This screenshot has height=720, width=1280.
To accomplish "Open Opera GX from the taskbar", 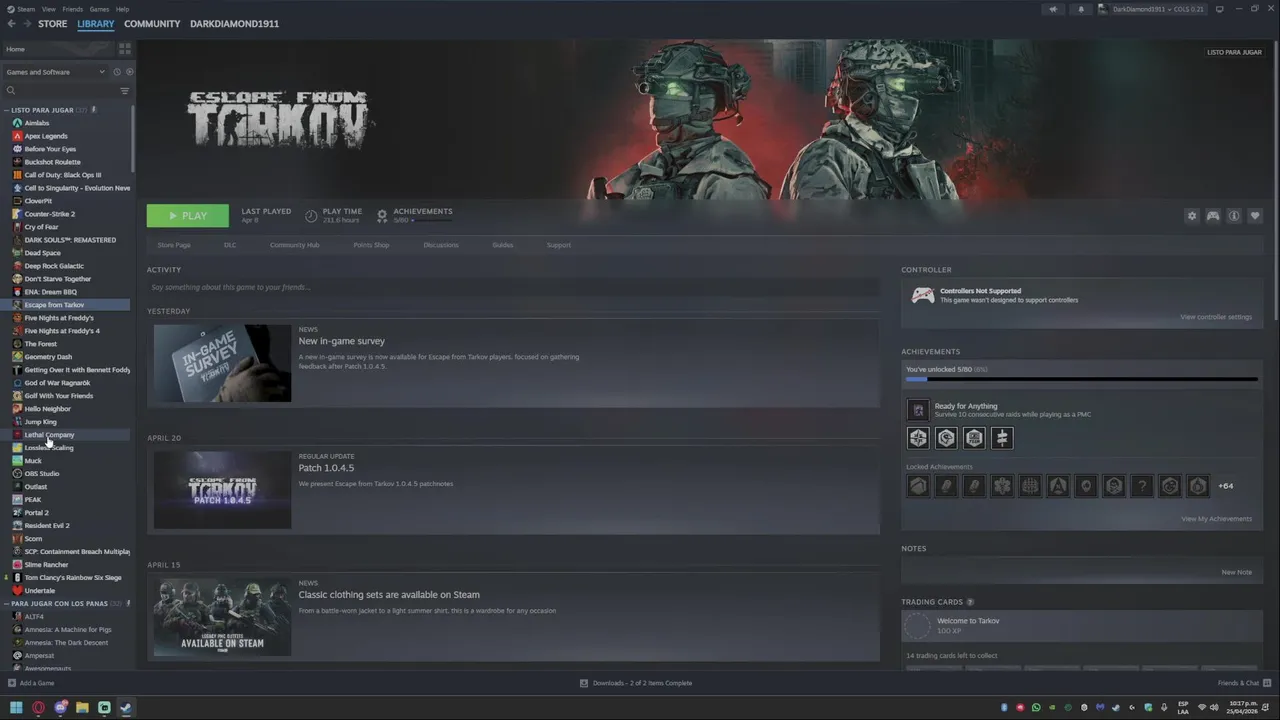I will click(38, 708).
